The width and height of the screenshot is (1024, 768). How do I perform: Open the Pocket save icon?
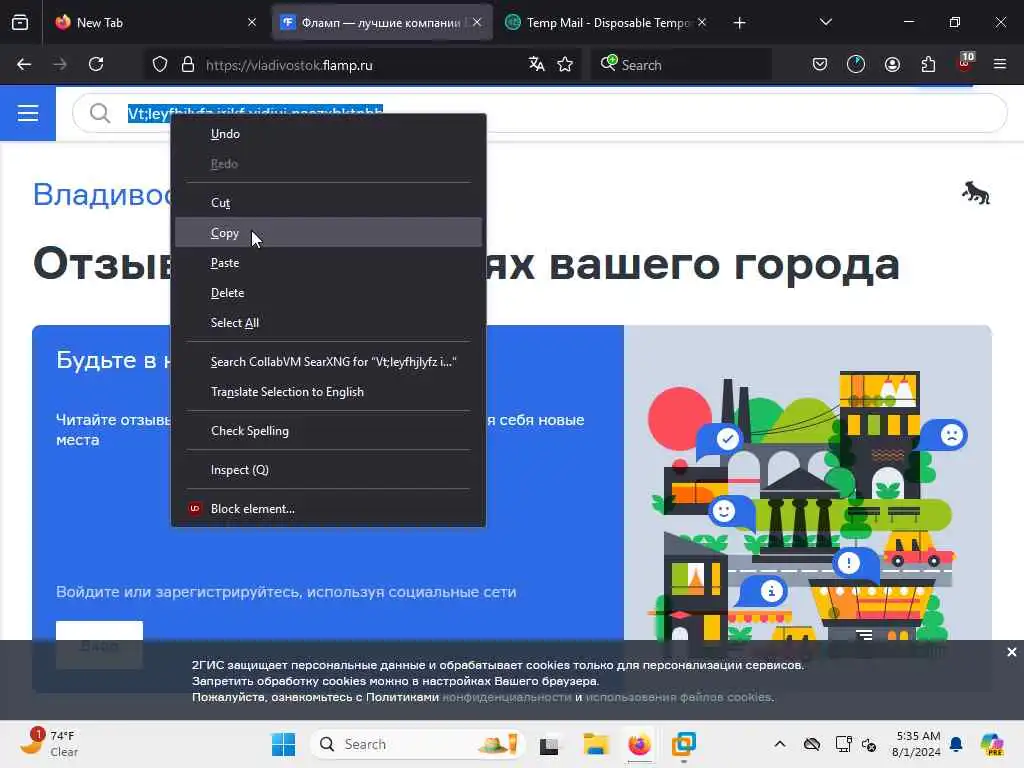[x=820, y=65]
